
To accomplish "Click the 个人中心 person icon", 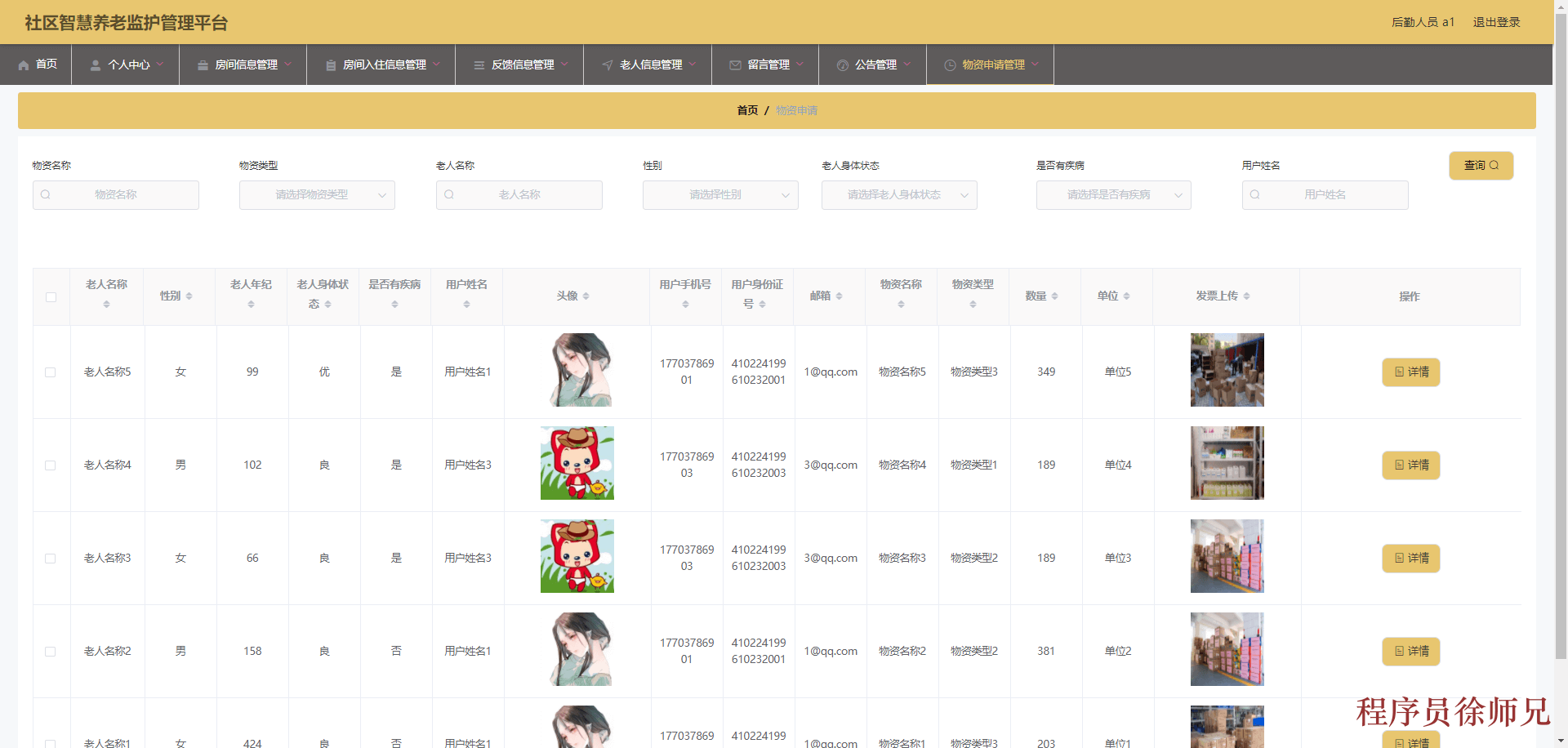I will [x=94, y=65].
